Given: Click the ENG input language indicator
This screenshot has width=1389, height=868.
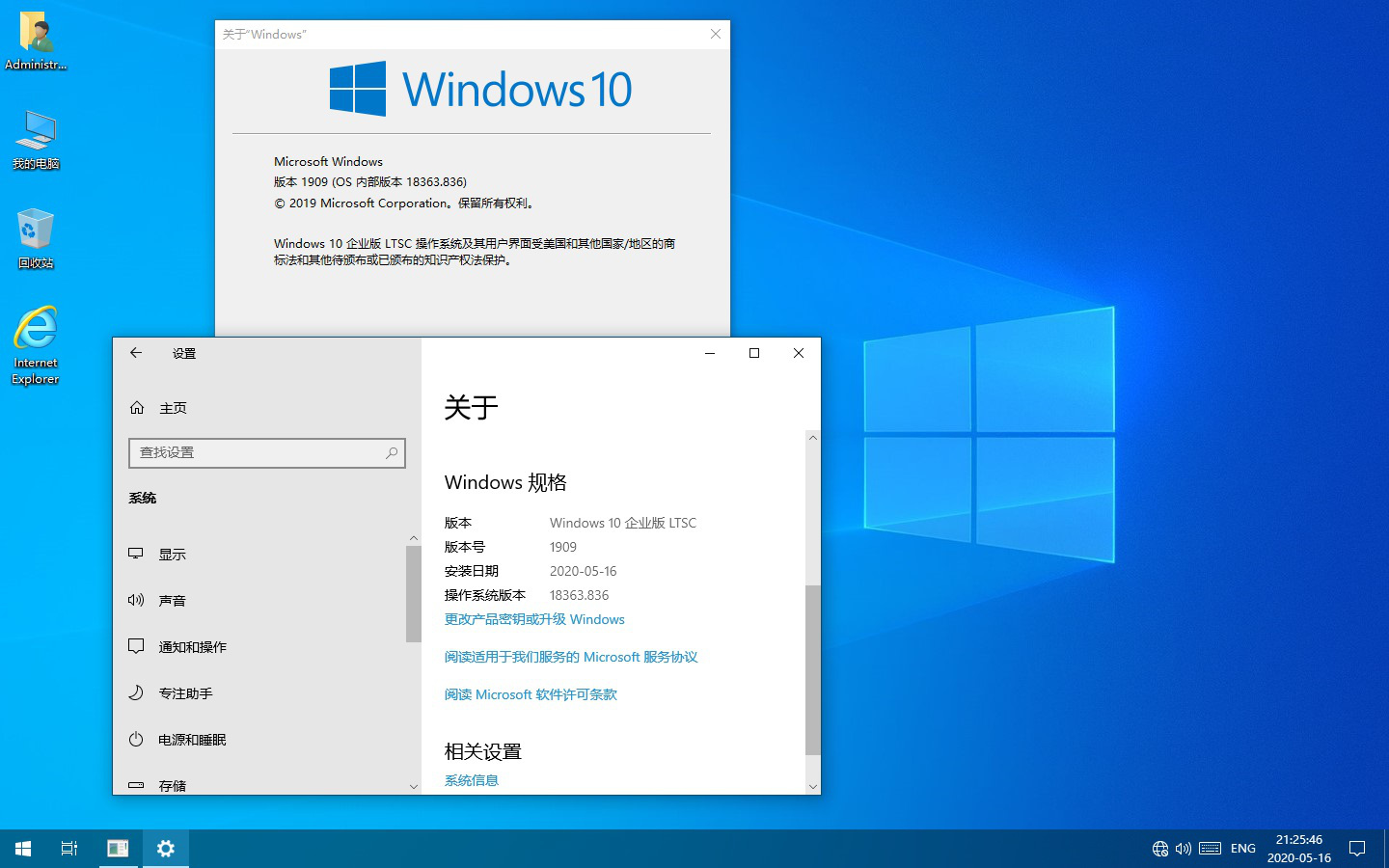Looking at the screenshot, I should click(1243, 849).
